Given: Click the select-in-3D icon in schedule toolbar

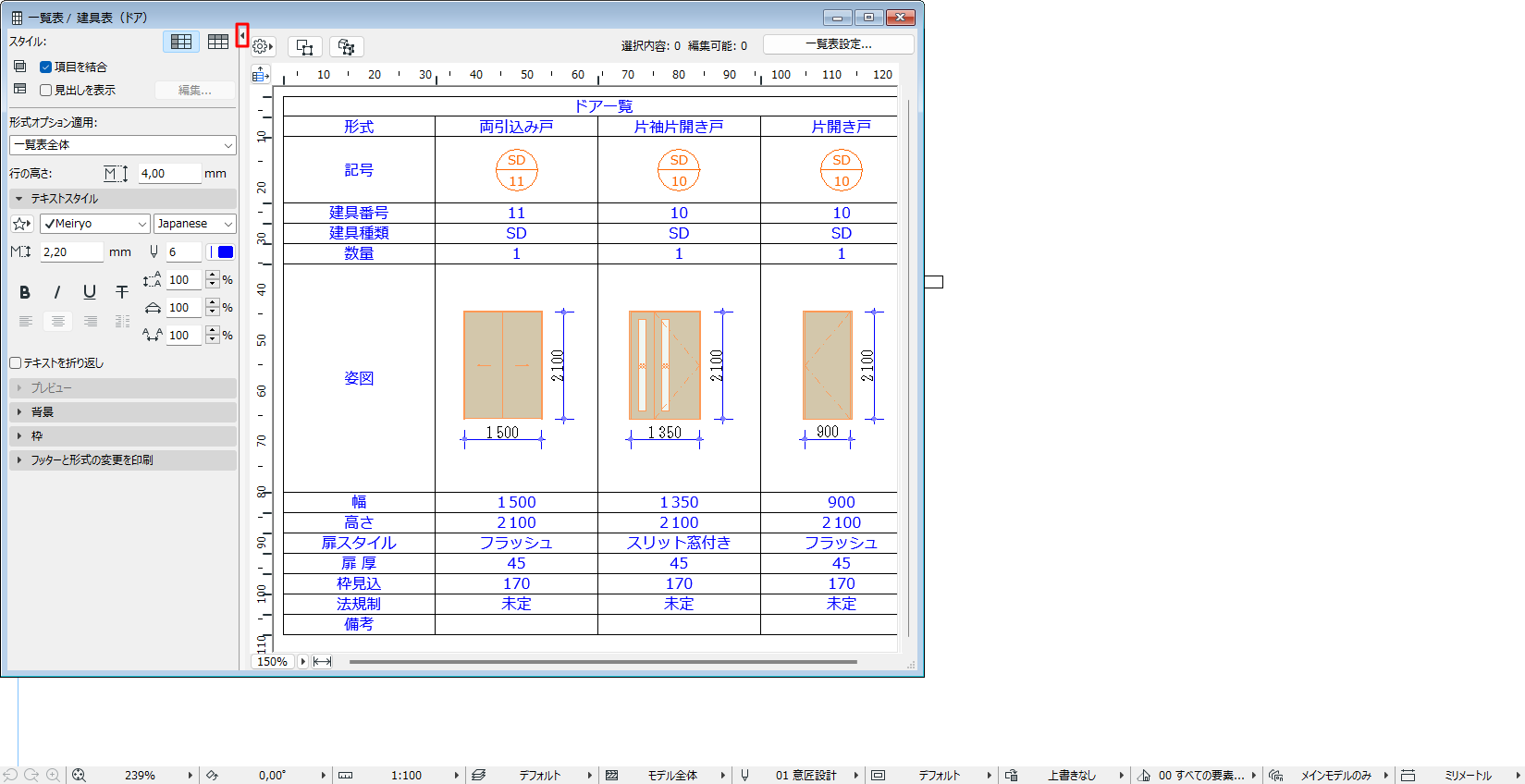Looking at the screenshot, I should click(x=347, y=46).
